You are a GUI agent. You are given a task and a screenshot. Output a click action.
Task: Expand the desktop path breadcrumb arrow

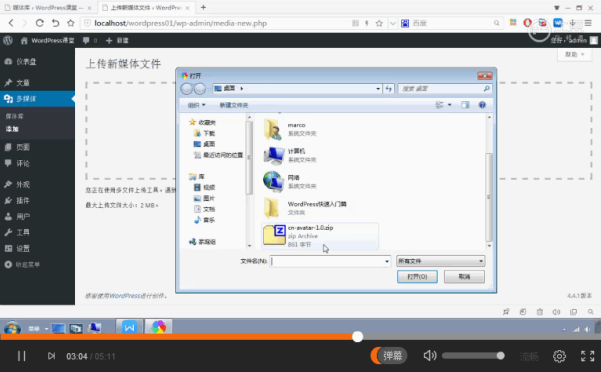pyautogui.click(x=241, y=88)
